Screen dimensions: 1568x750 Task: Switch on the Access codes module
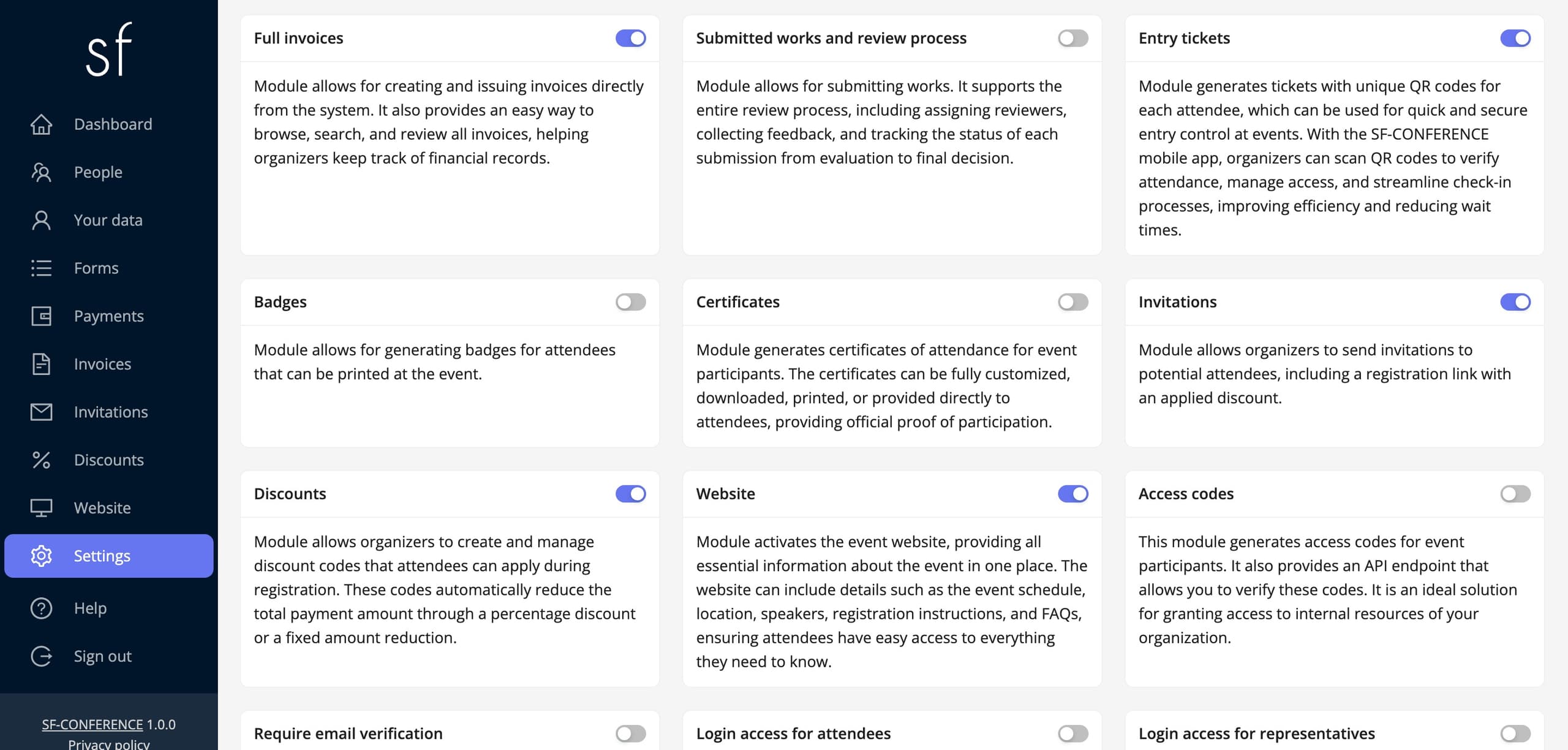tap(1515, 494)
